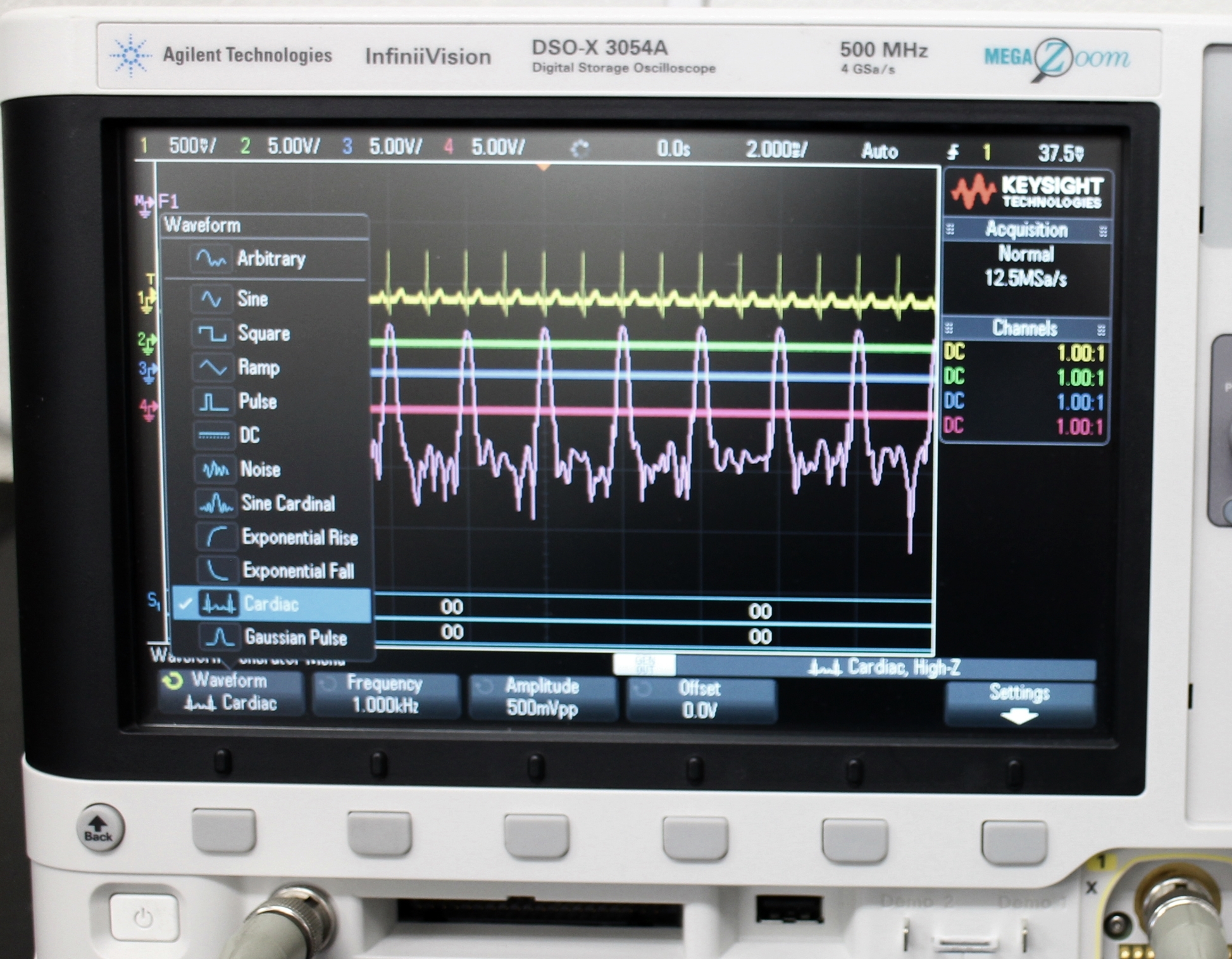Click the Cardiac waveform icon in menu
Viewport: 1232px width, 959px height.
click(x=218, y=604)
